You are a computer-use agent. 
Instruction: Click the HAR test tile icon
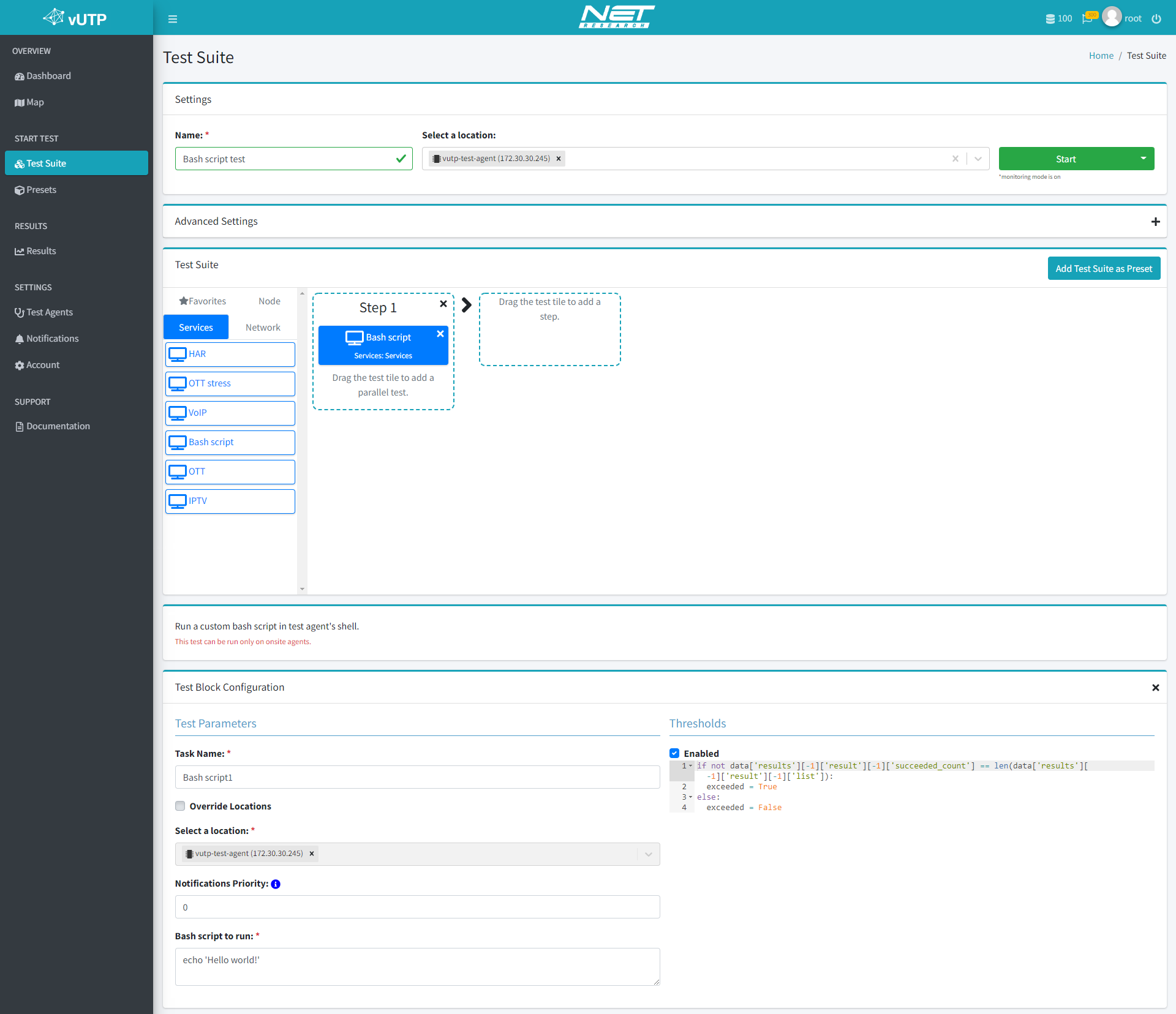pos(177,354)
